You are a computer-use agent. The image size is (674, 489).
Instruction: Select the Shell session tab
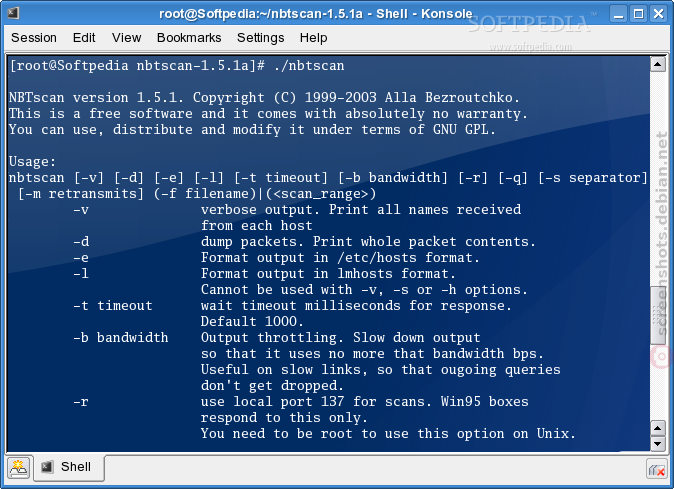(x=69, y=467)
